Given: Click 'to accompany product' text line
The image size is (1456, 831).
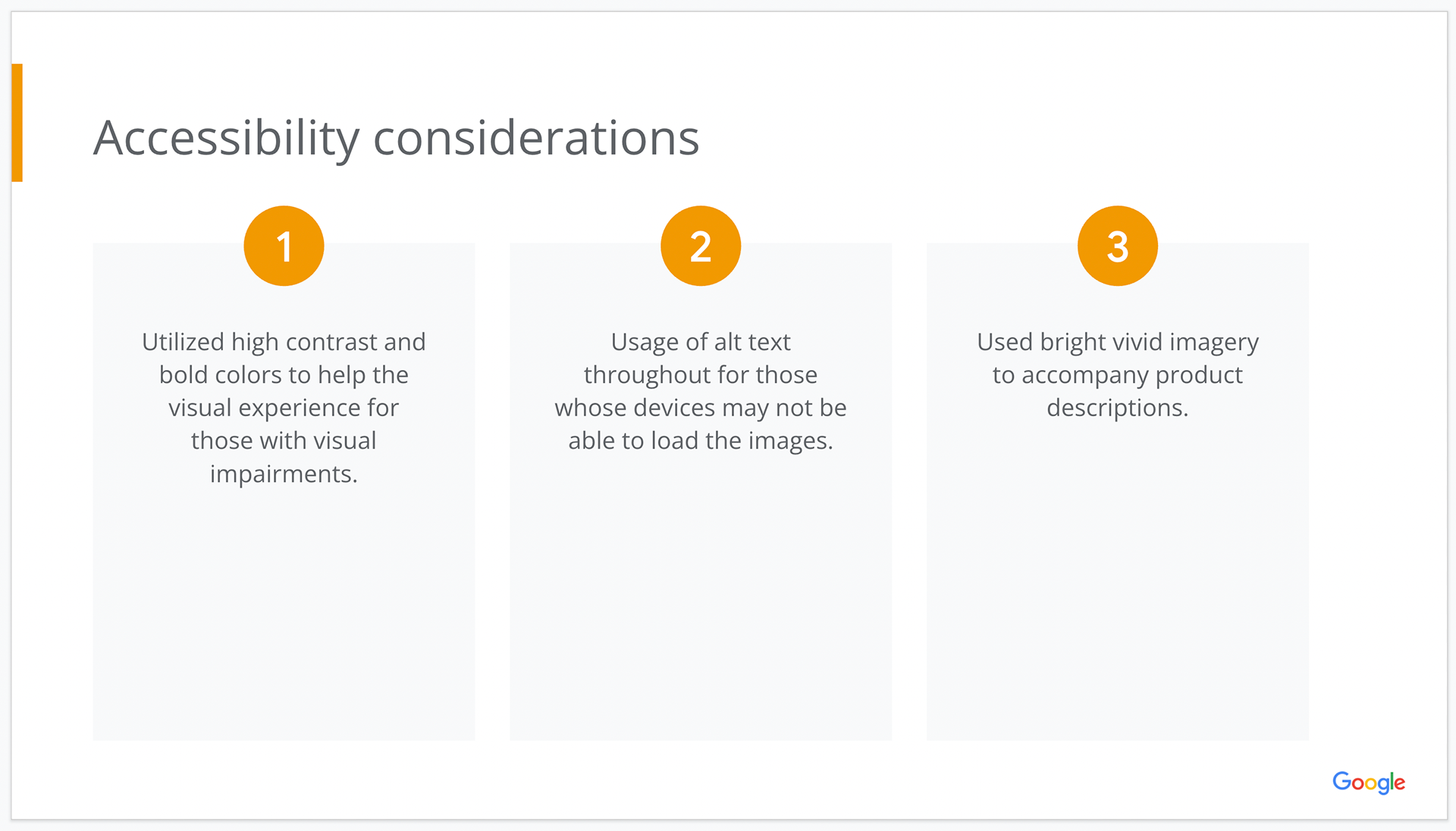Looking at the screenshot, I should (x=1118, y=375).
